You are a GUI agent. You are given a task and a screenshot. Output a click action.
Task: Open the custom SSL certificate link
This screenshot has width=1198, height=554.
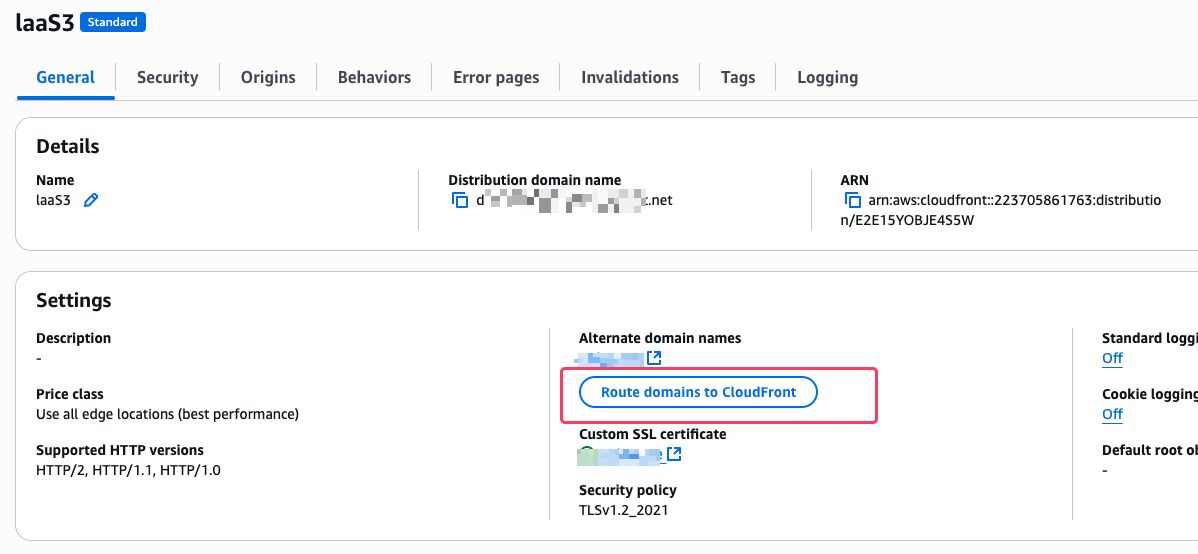pos(620,455)
